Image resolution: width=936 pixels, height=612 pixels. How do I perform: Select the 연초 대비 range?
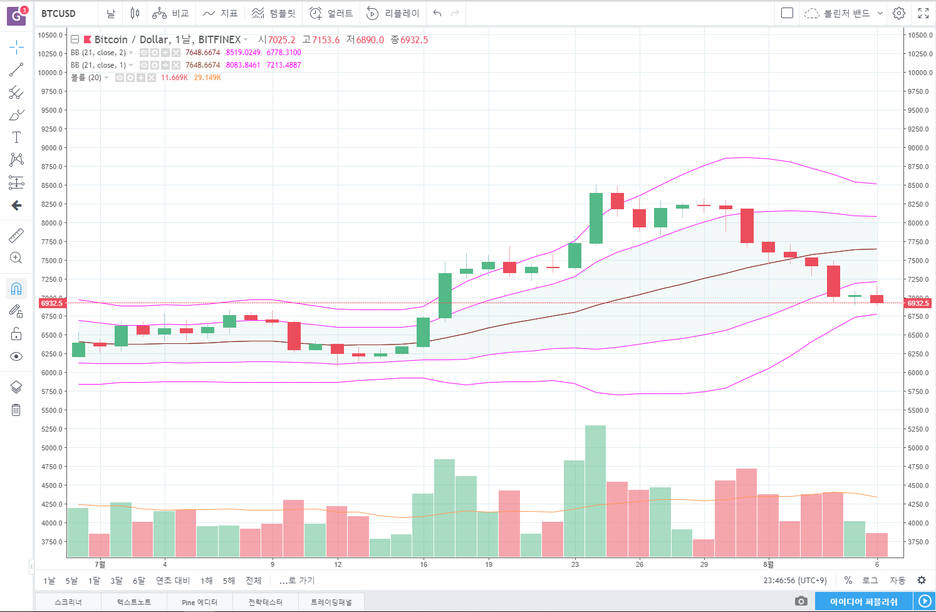click(x=173, y=580)
